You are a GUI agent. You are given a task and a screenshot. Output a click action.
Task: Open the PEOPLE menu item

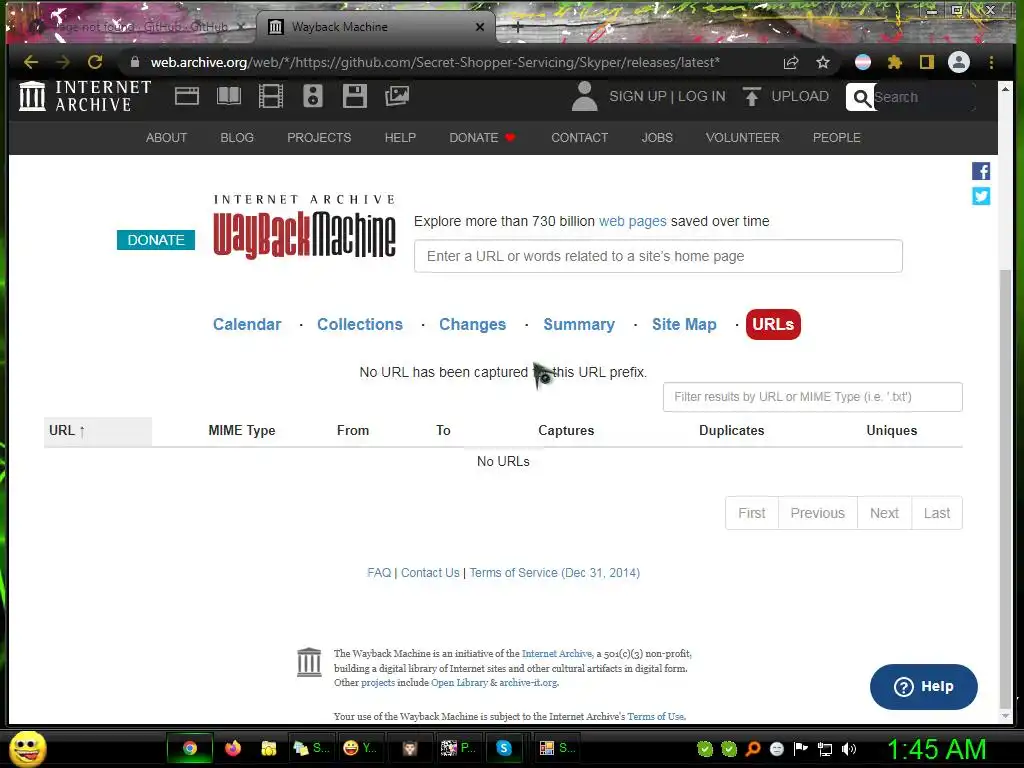(837, 138)
